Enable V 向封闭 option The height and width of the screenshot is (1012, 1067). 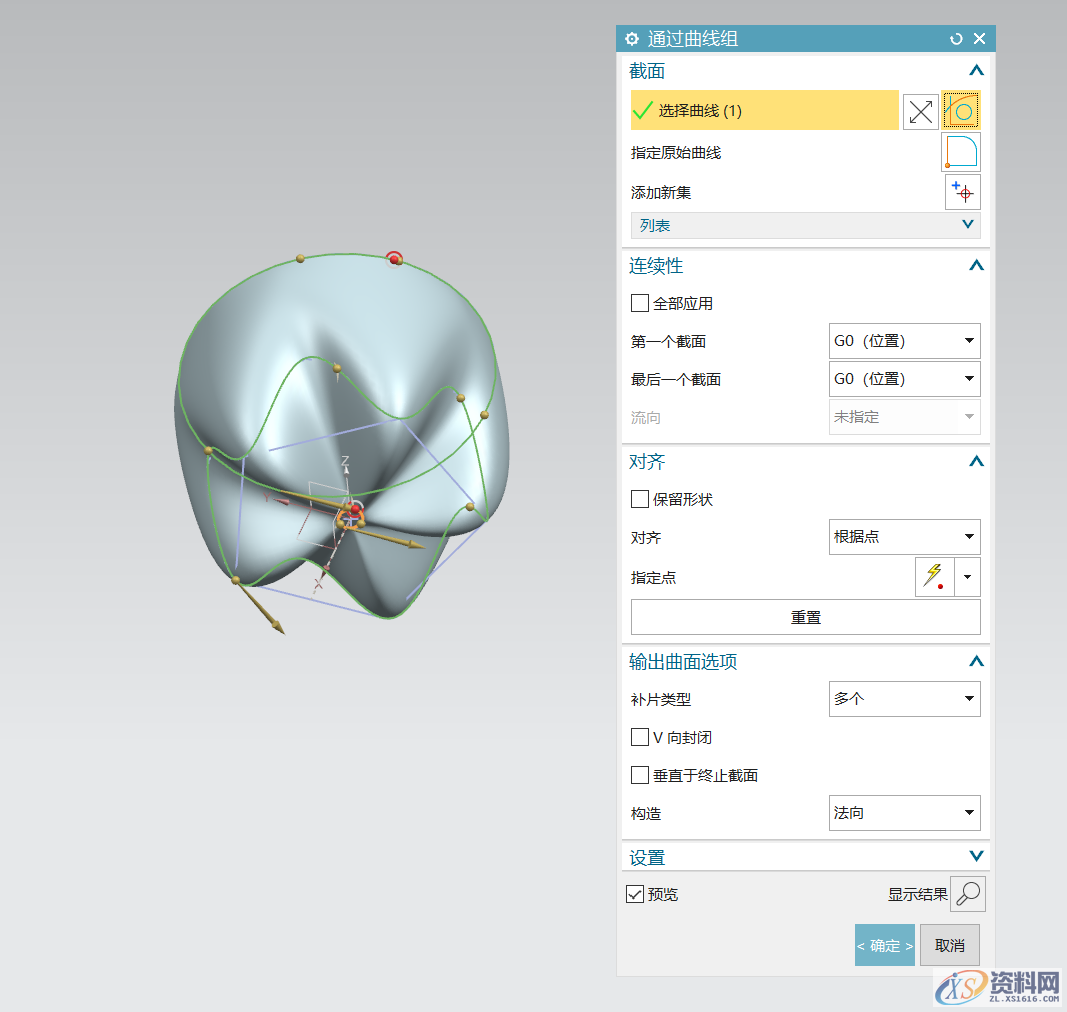point(639,737)
